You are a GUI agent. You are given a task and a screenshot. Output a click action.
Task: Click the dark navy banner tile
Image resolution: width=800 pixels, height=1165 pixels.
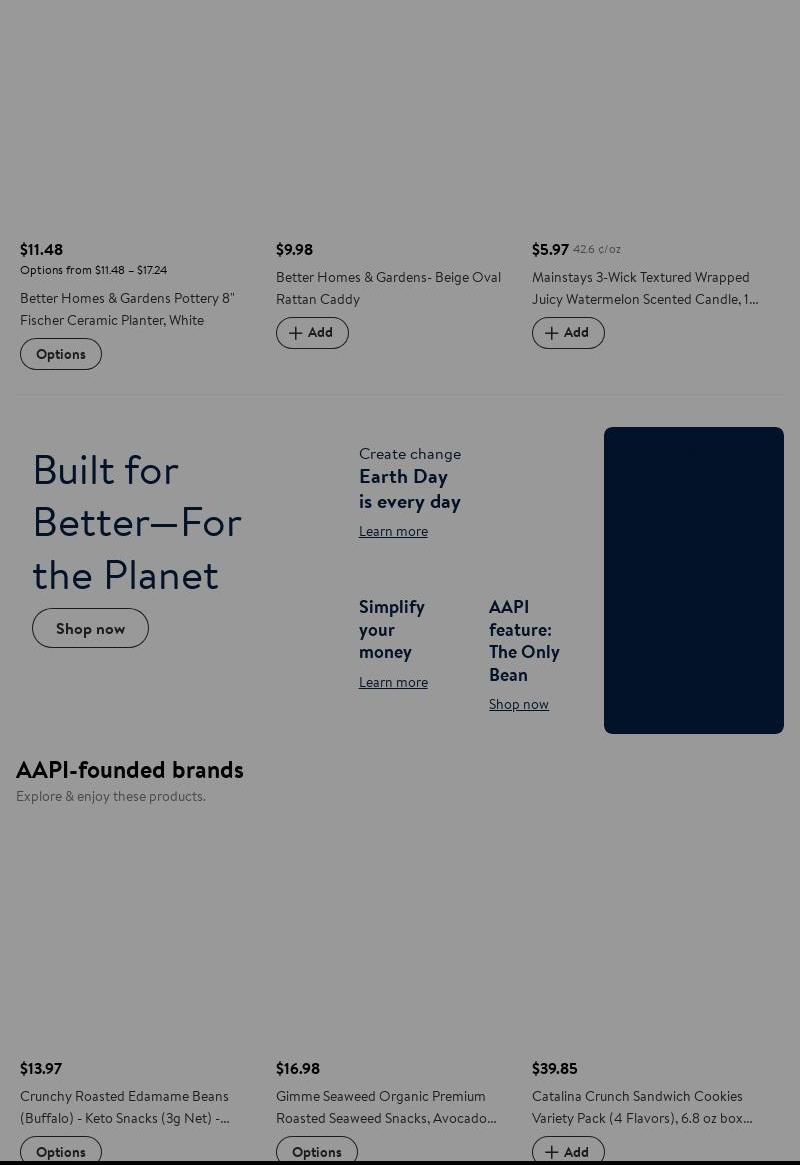(x=694, y=580)
